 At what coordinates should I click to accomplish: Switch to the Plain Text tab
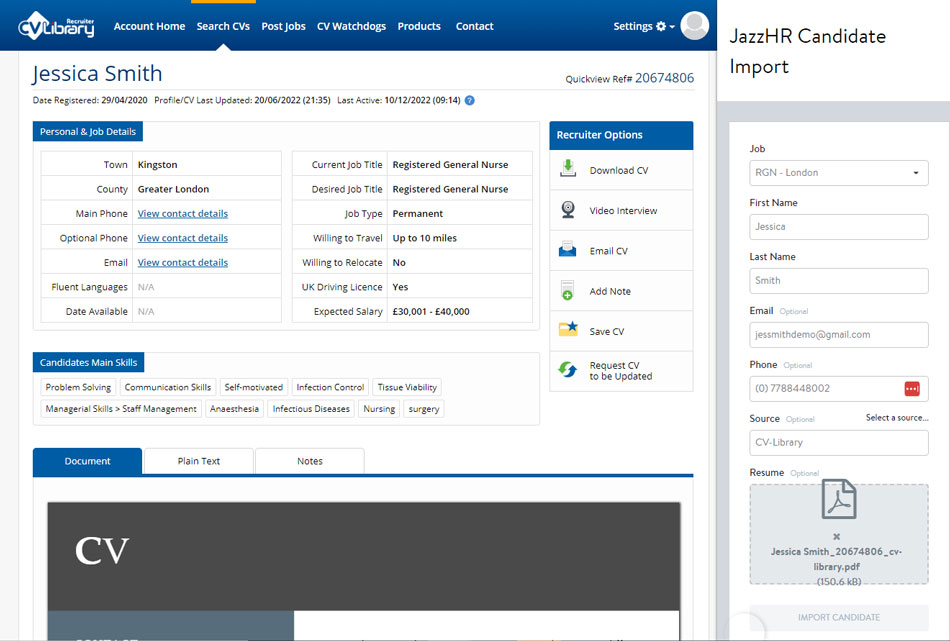tap(199, 461)
